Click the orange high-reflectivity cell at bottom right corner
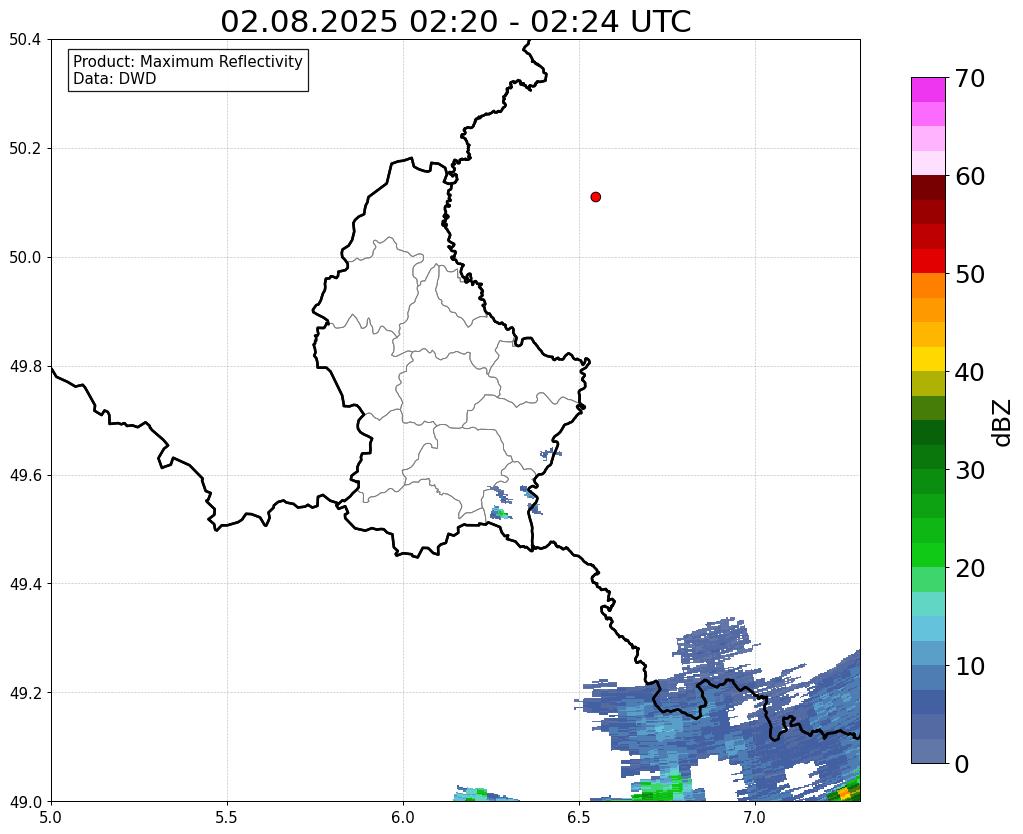1023x834 pixels. click(x=844, y=794)
